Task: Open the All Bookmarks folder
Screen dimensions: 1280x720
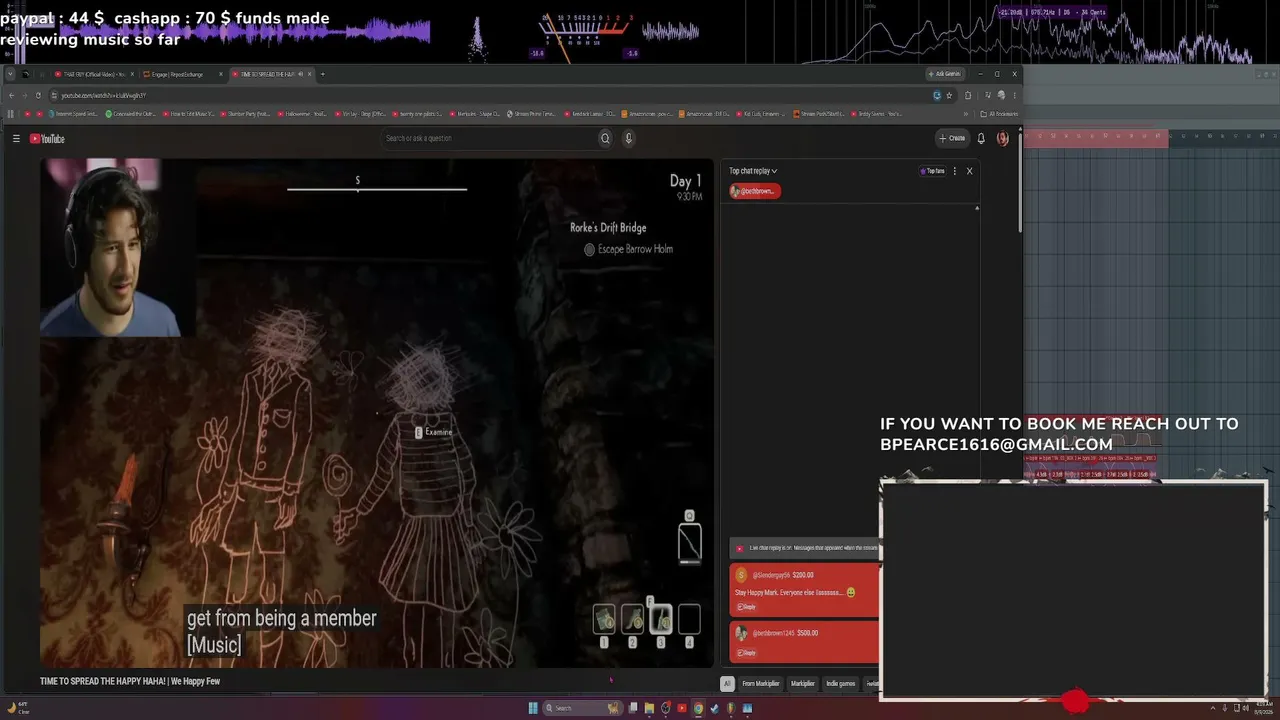Action: point(998,114)
